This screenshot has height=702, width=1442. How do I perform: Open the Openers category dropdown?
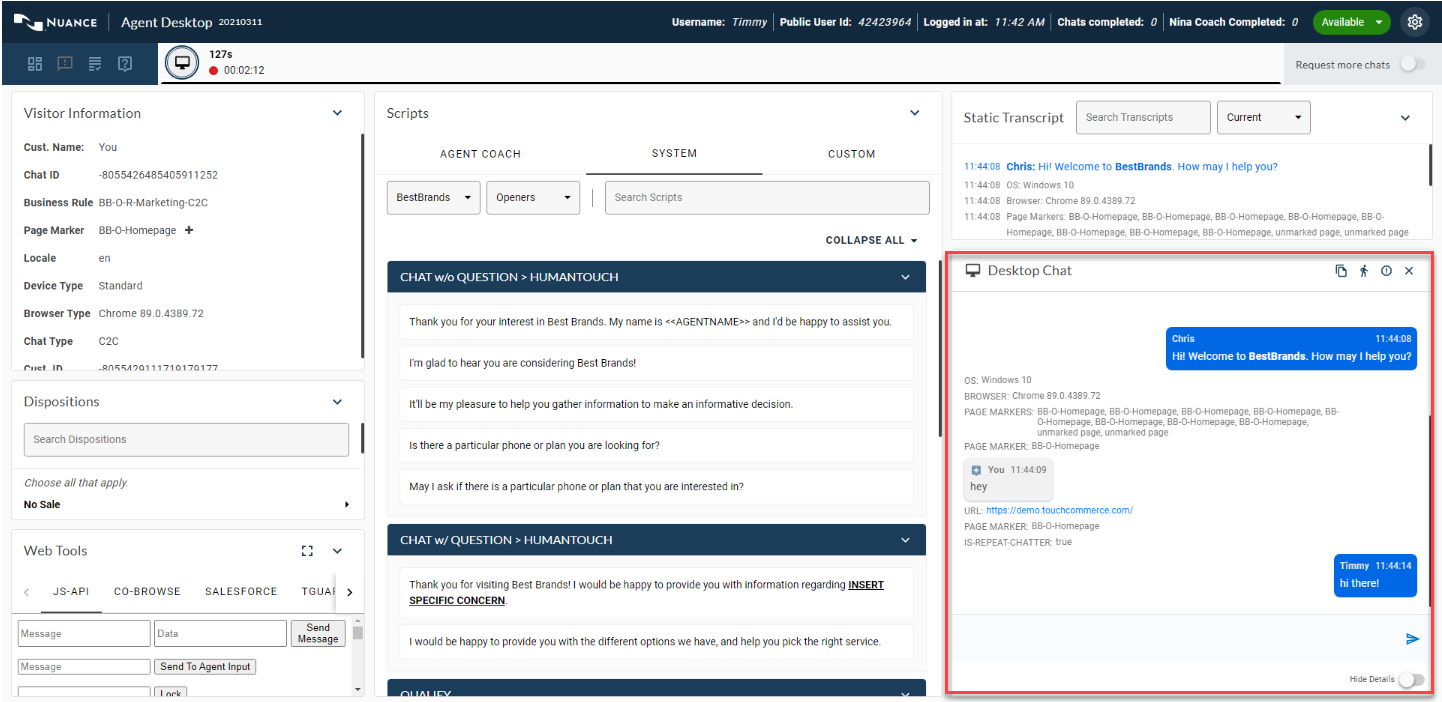point(533,198)
